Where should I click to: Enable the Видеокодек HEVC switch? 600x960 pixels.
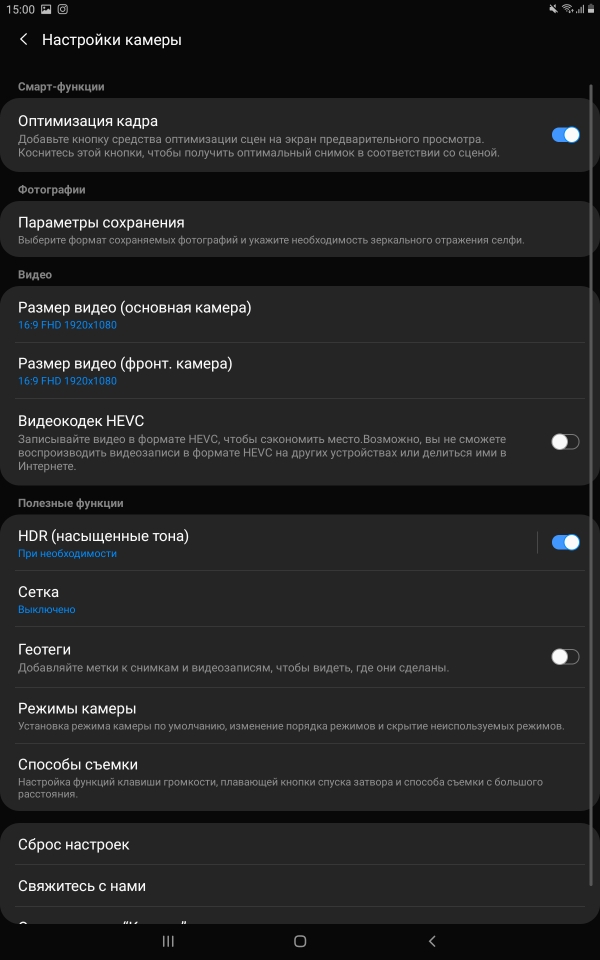tap(565, 442)
